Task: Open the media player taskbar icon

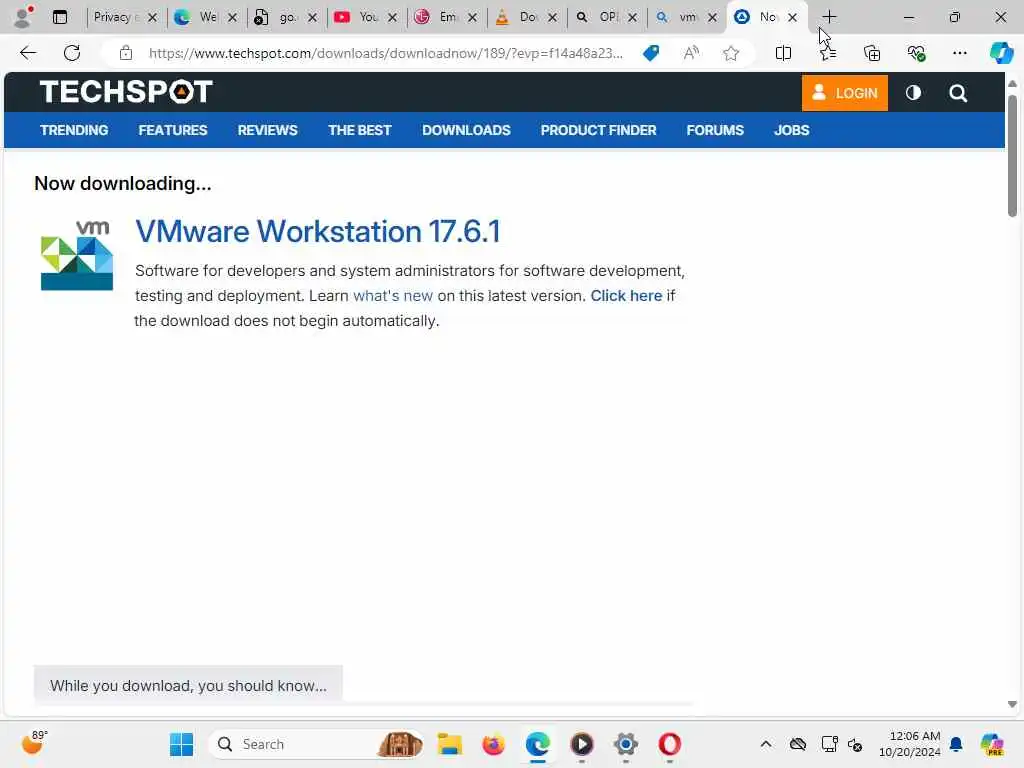Action: click(x=582, y=744)
